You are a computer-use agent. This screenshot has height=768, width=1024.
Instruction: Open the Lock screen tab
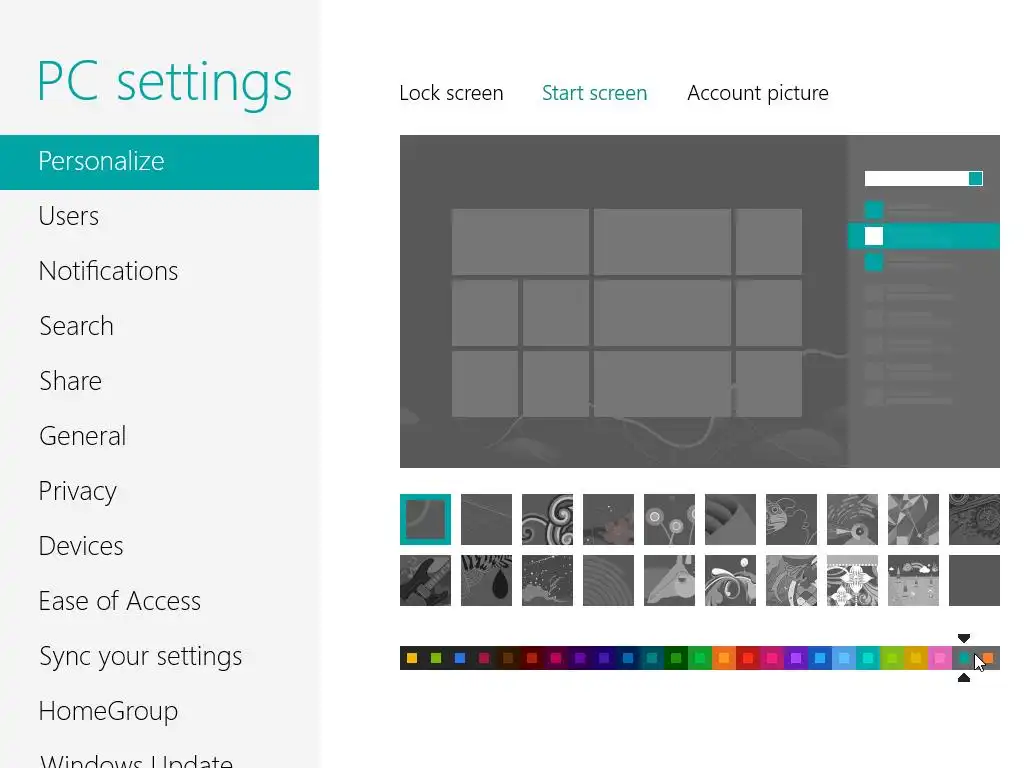coord(451,93)
